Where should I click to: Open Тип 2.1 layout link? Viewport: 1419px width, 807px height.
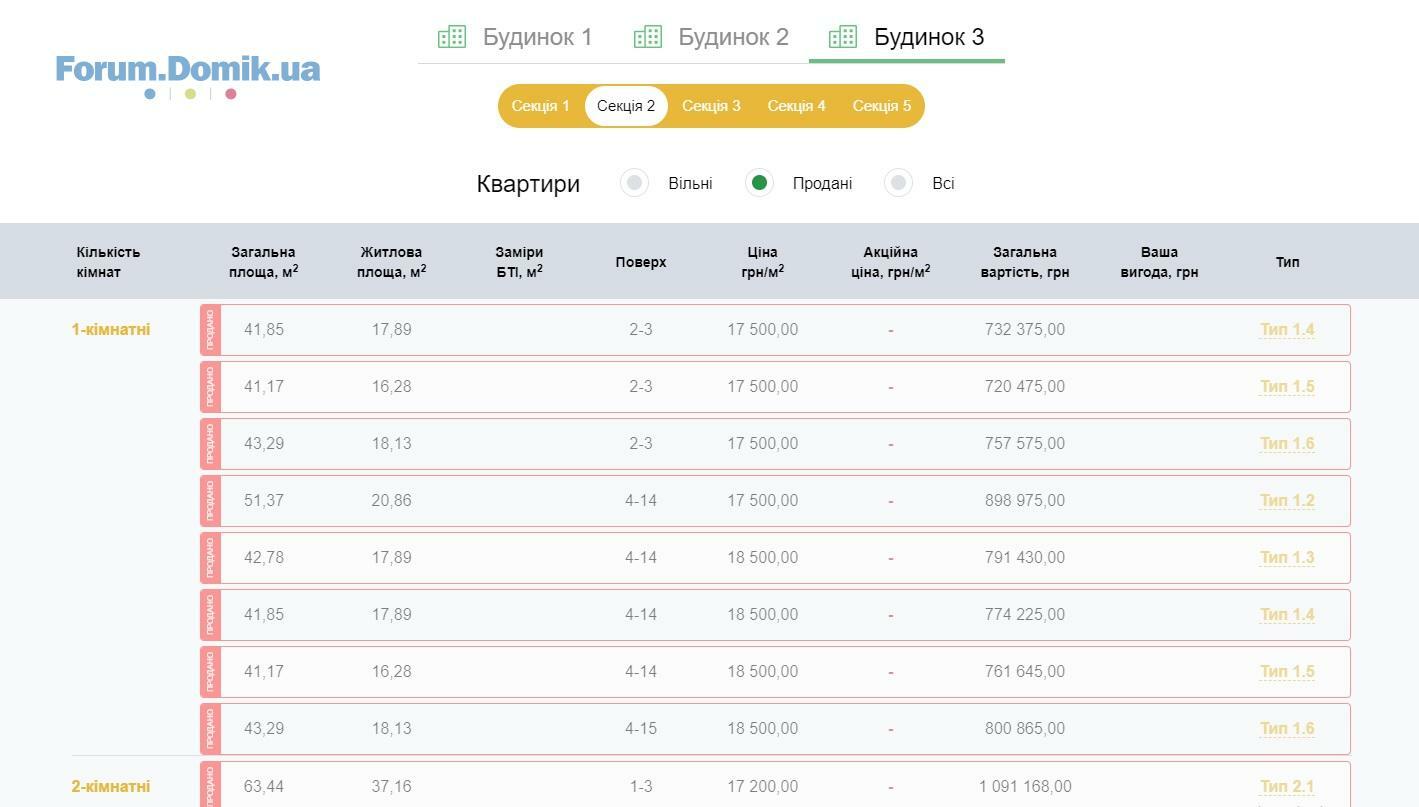(x=1287, y=787)
